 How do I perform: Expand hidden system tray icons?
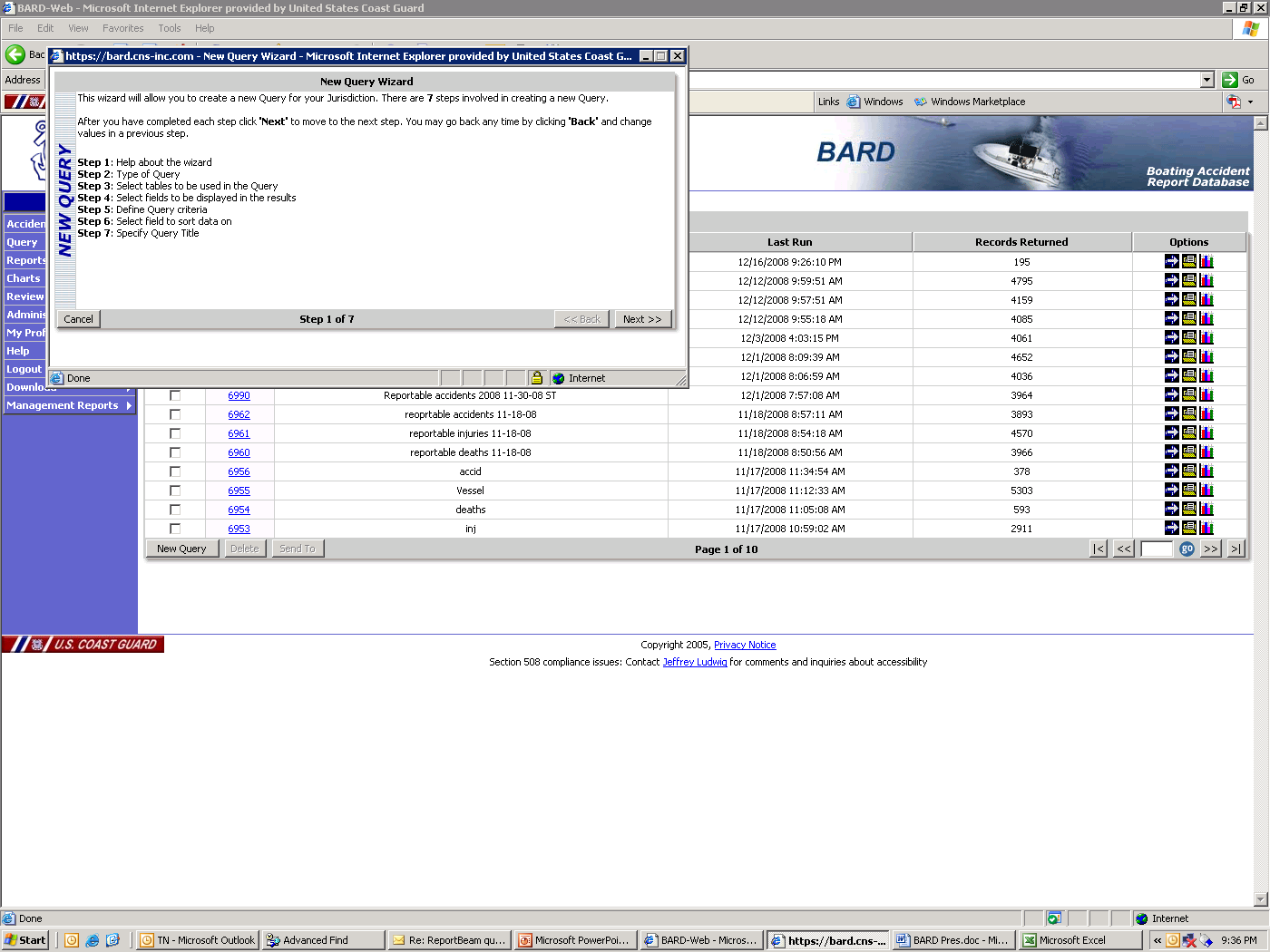(1158, 940)
